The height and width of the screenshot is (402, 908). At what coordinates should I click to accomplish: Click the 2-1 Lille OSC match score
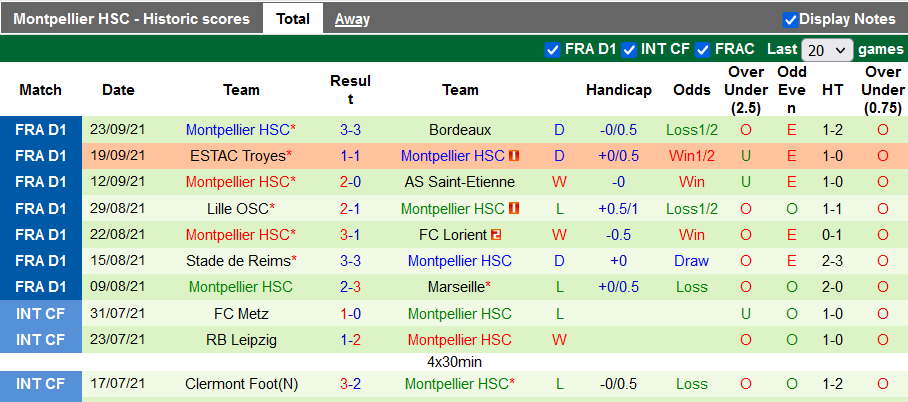pos(351,208)
